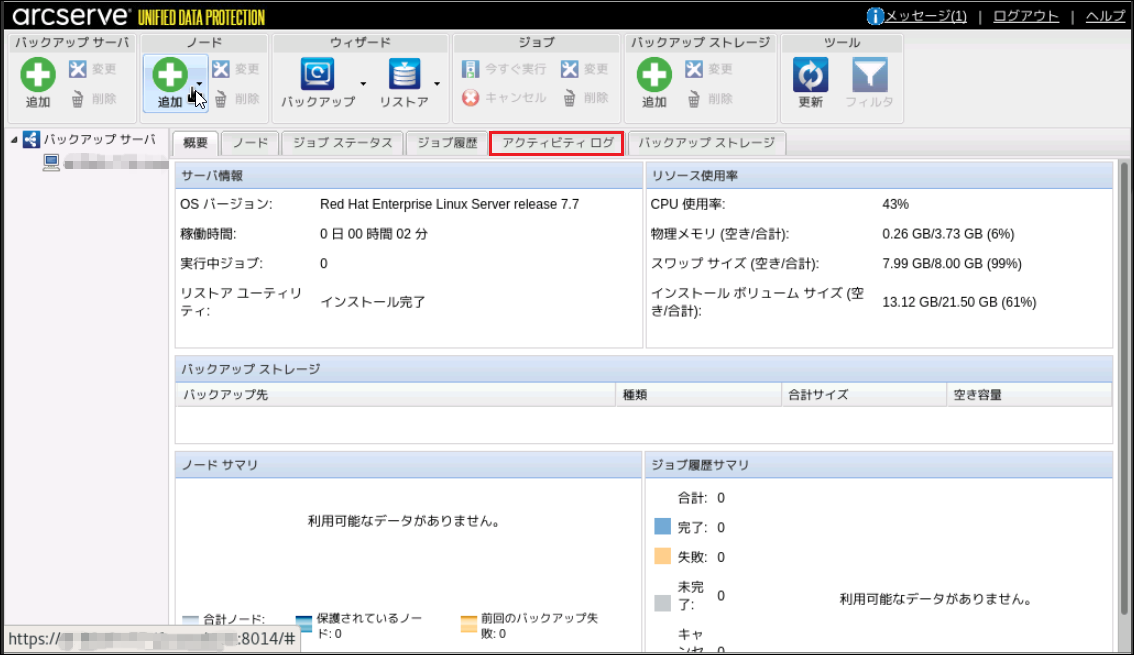1134x655 pixels.
Task: Open the ノード 追加 dropdown arrow
Action: click(200, 86)
